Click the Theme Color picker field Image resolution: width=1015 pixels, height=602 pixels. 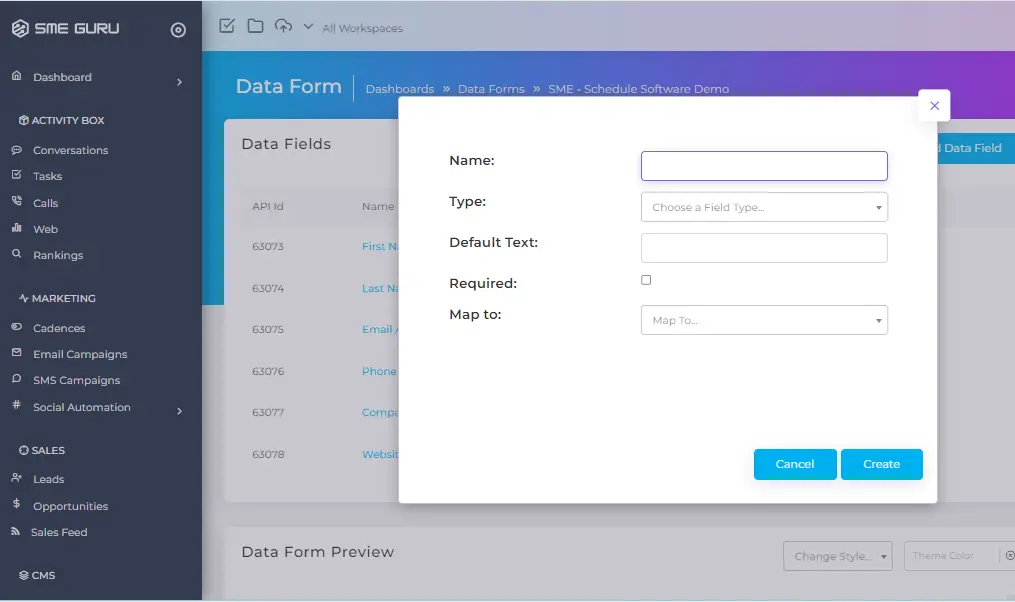953,556
